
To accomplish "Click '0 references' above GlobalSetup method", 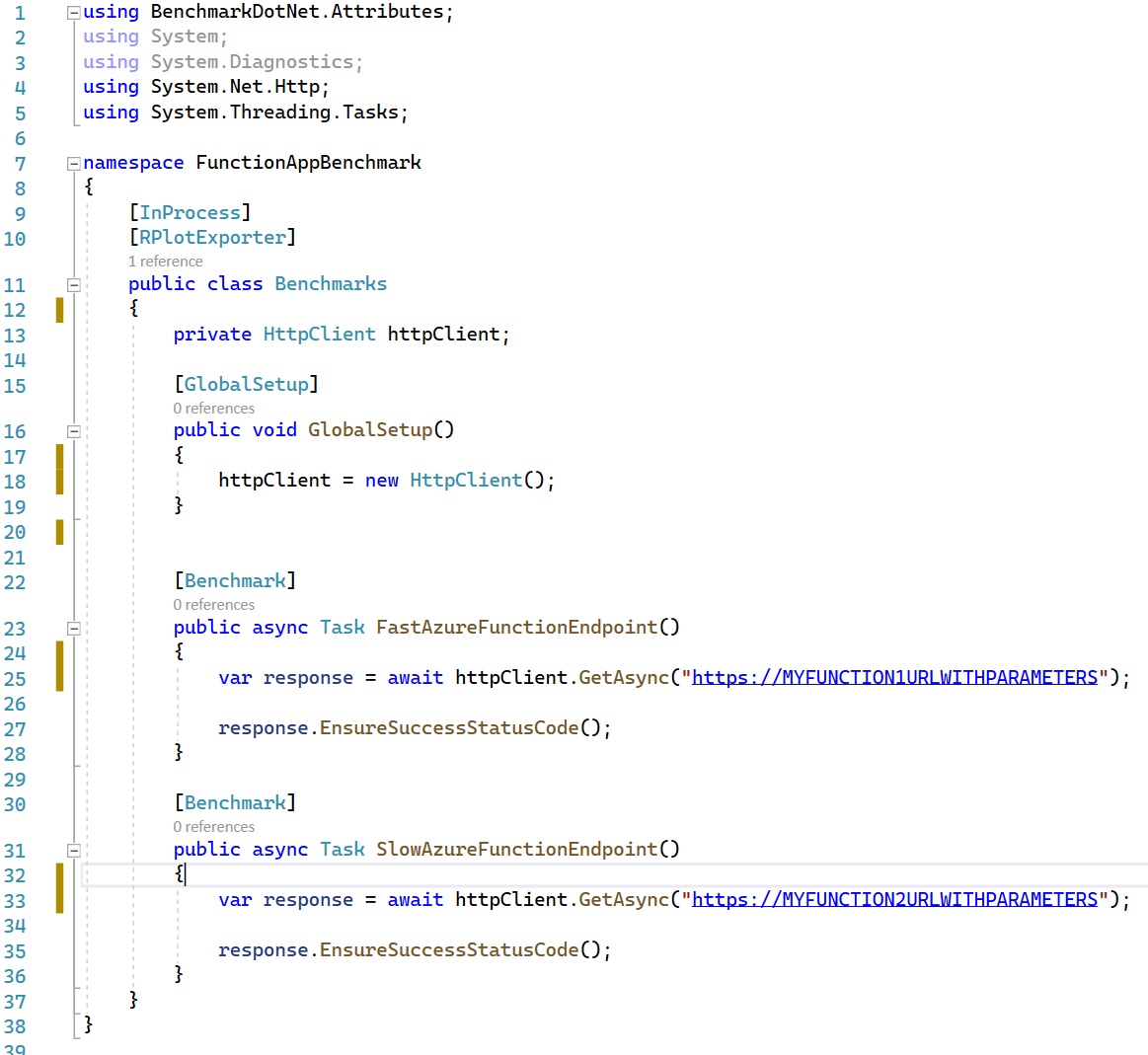I will [214, 409].
